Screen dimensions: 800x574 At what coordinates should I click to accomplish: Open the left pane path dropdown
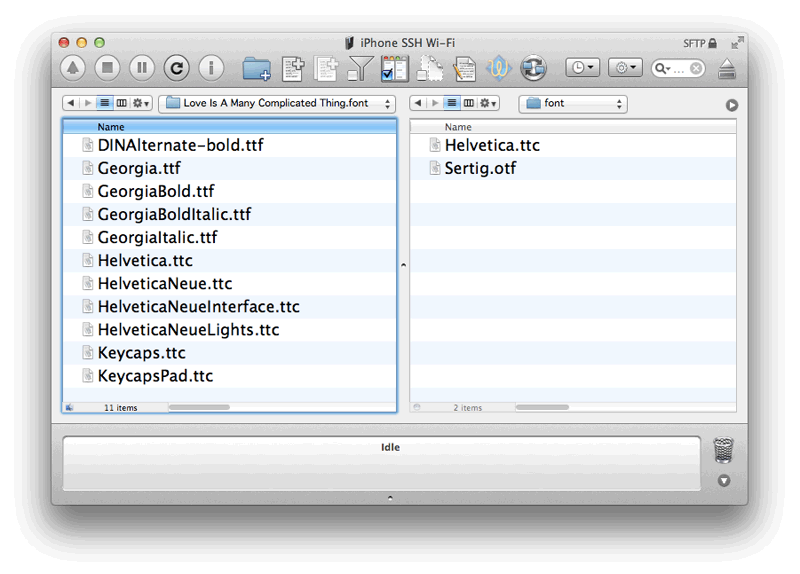point(277,103)
